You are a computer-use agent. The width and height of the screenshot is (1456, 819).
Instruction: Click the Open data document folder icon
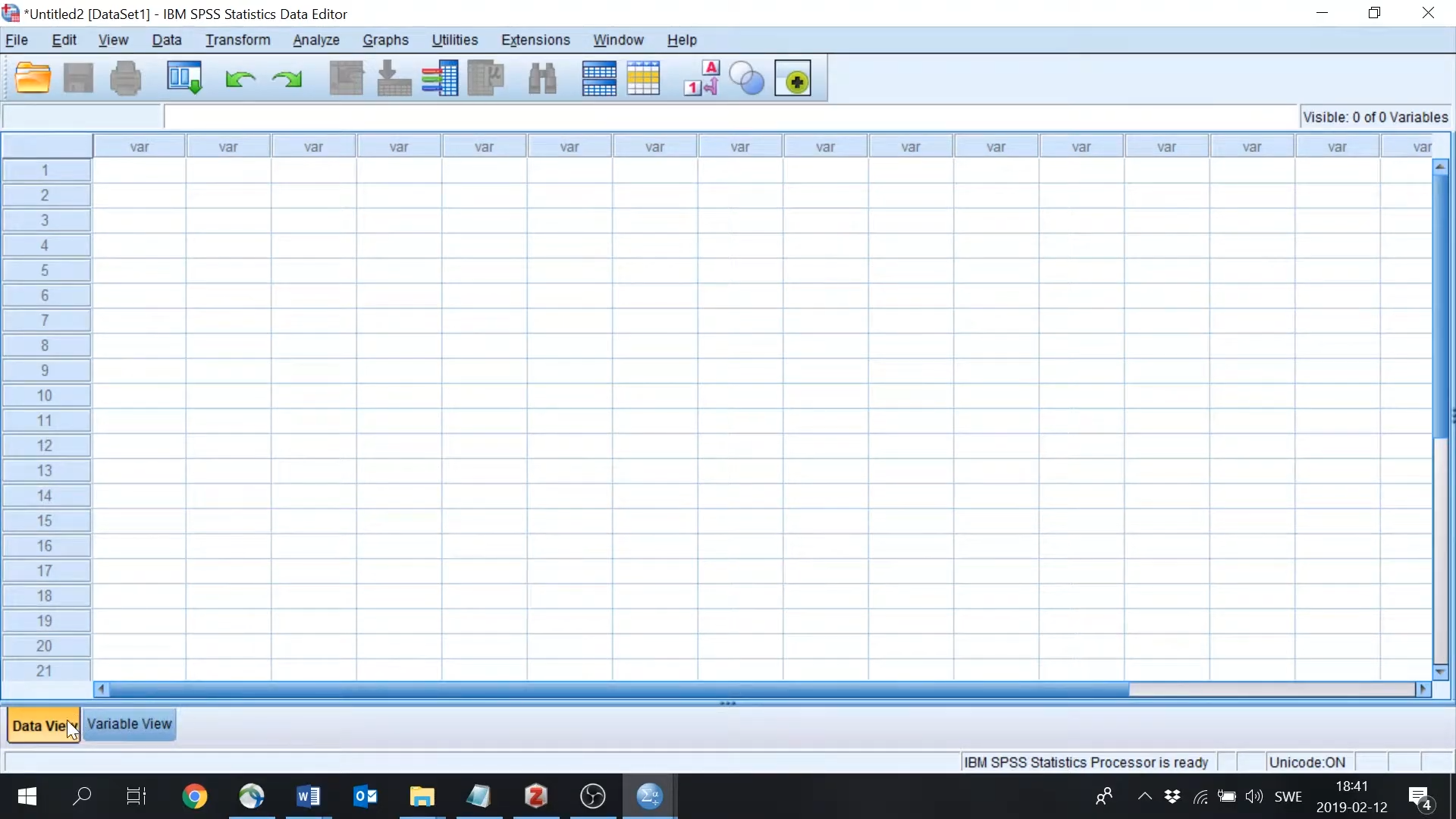[33, 78]
